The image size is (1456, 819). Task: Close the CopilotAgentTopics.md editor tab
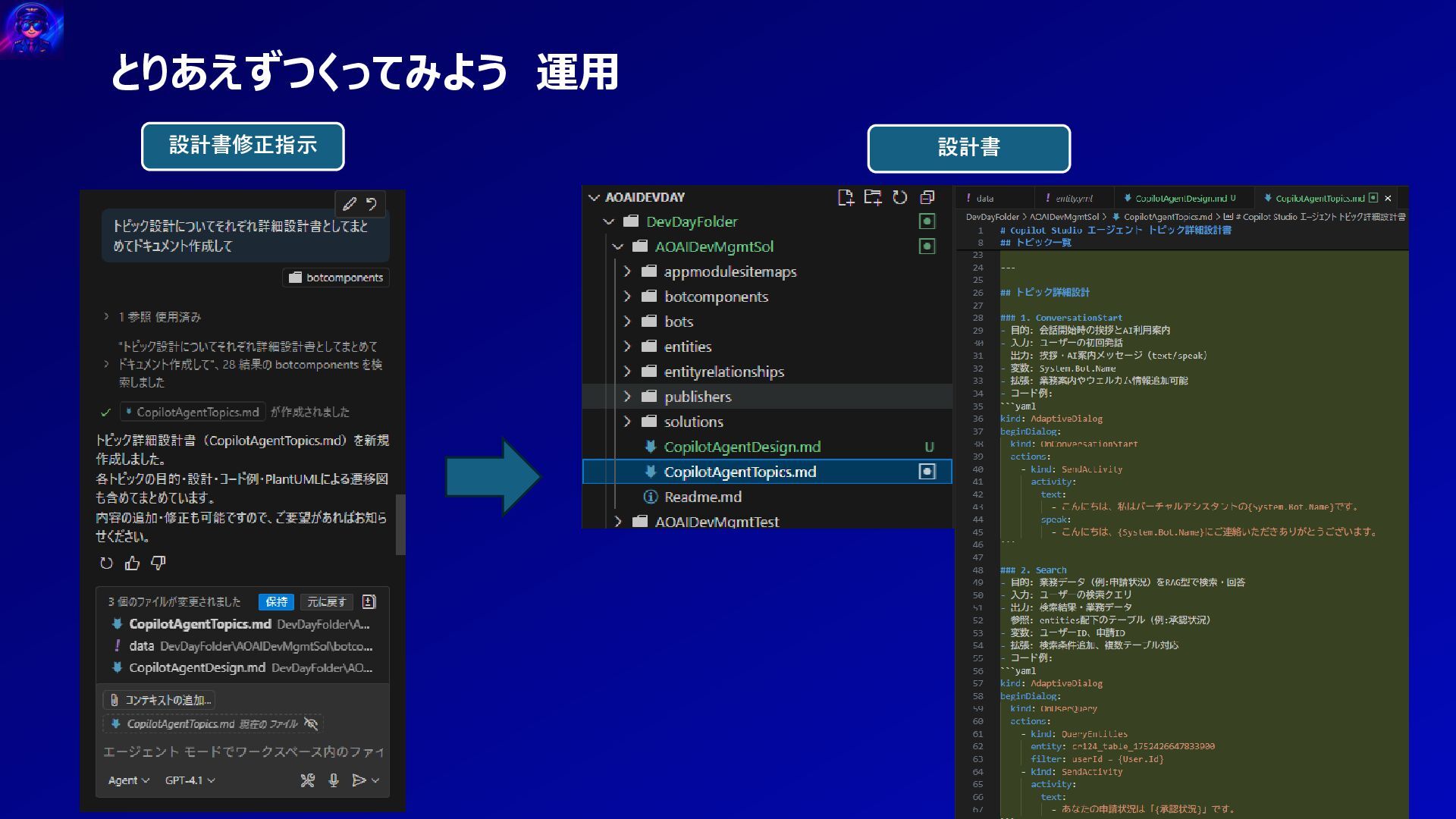1389,199
